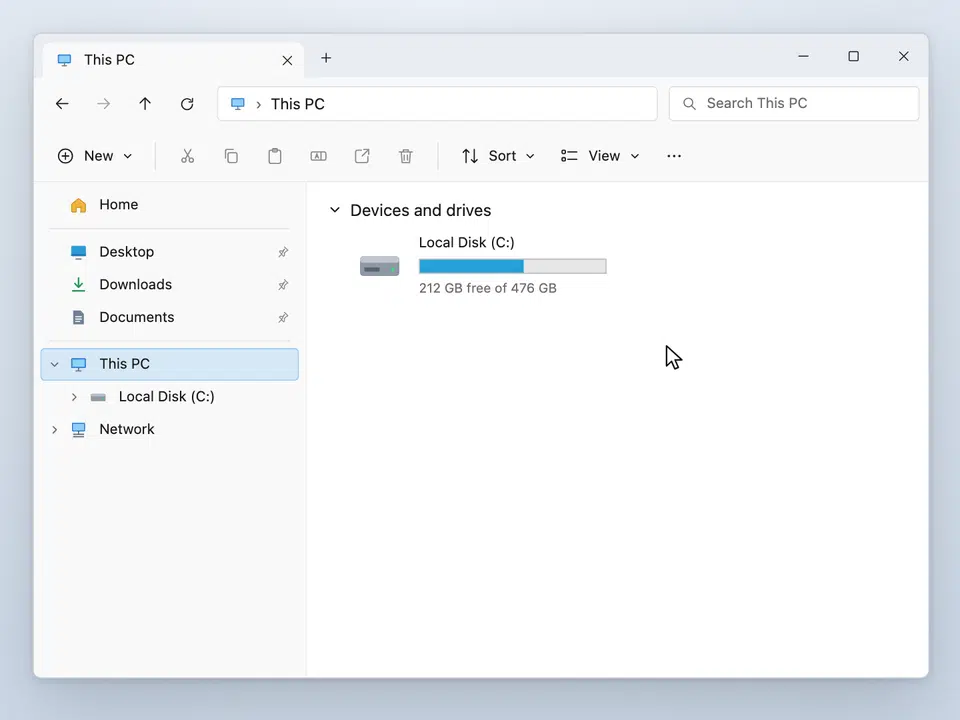Click the This PC tab monitor icon
960x720 pixels.
point(64,60)
